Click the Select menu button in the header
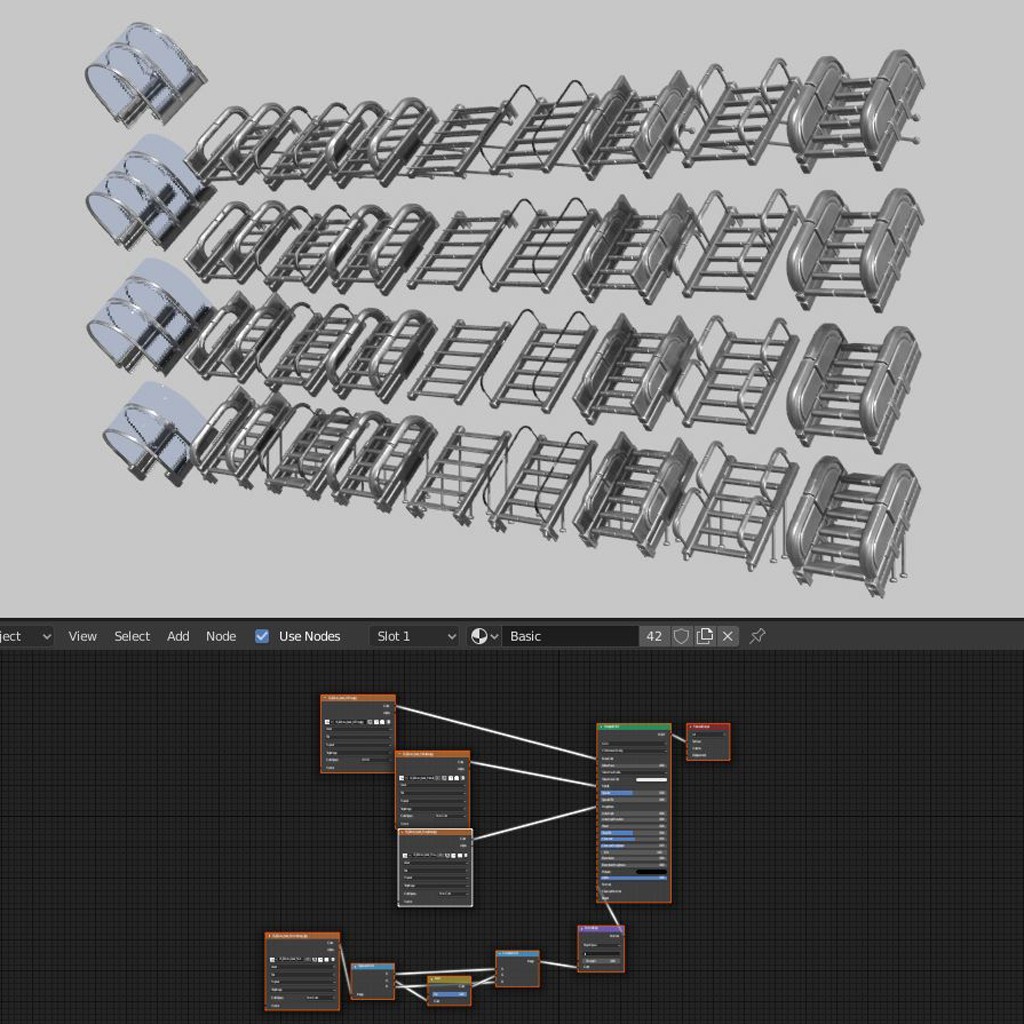The height and width of the screenshot is (1024, 1024). pos(132,636)
